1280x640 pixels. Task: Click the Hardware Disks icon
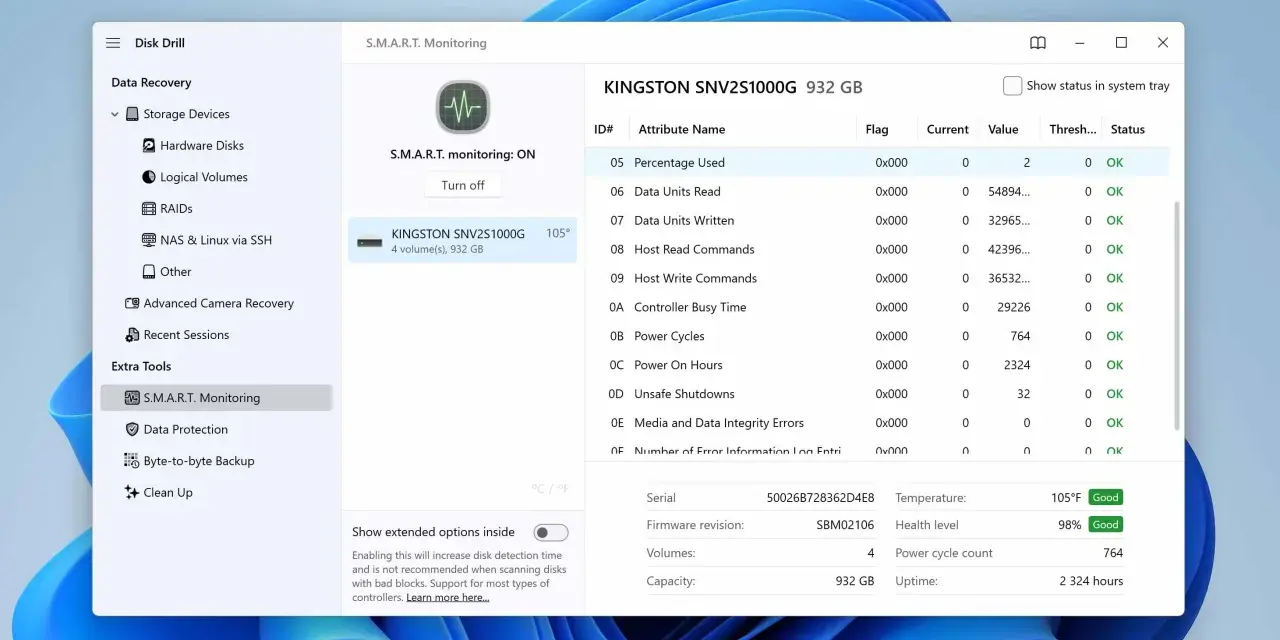pos(149,145)
